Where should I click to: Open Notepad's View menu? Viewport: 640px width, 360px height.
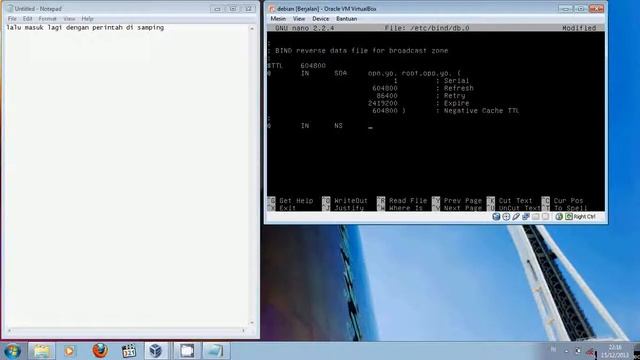(x=69, y=19)
